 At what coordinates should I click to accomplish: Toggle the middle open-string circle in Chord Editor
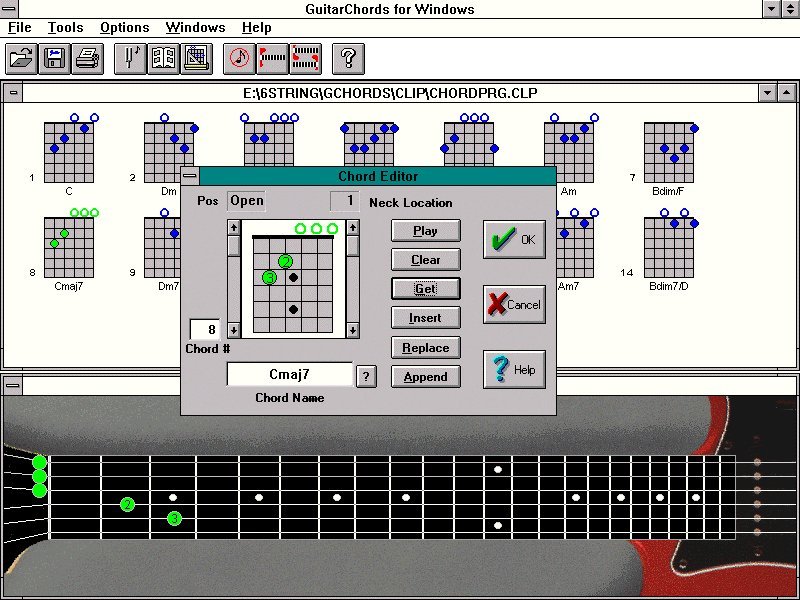(316, 229)
